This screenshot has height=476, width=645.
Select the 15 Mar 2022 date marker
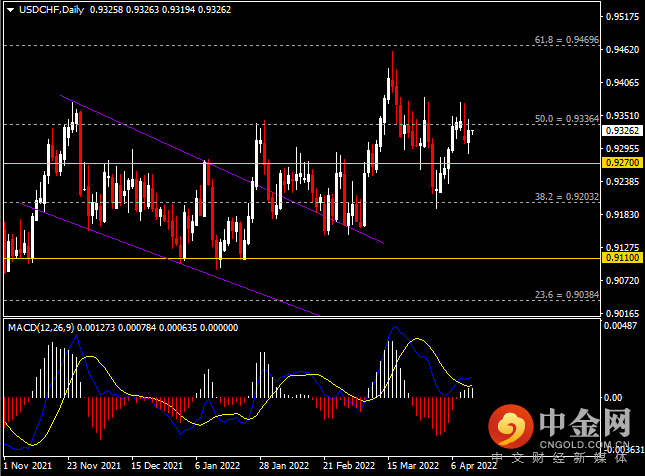[x=413, y=466]
